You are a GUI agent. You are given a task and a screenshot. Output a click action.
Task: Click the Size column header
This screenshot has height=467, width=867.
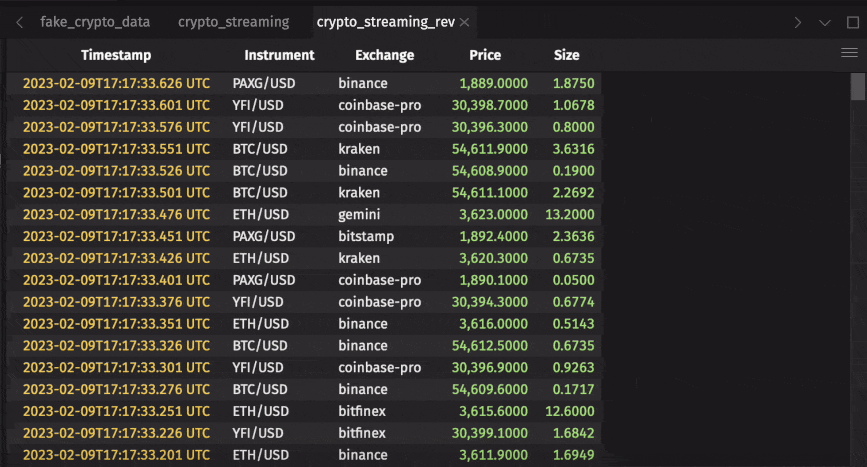567,55
